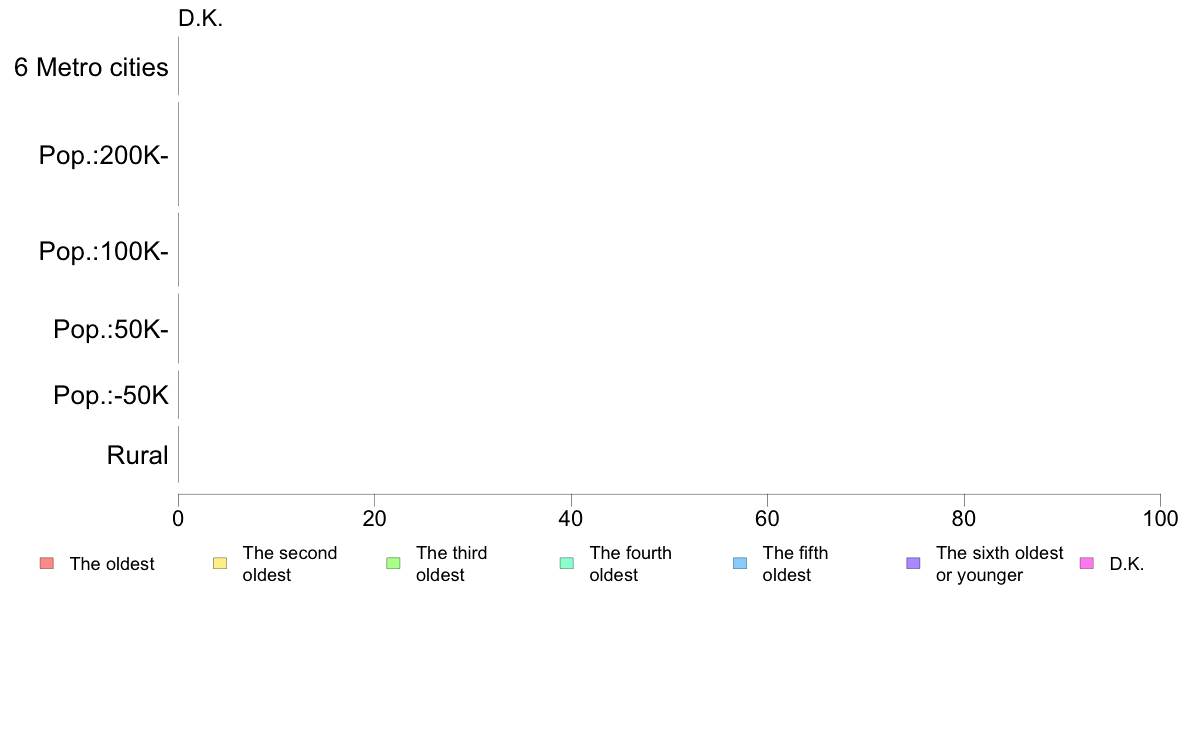Select the 'Pop.:200K-' category label

click(x=104, y=155)
